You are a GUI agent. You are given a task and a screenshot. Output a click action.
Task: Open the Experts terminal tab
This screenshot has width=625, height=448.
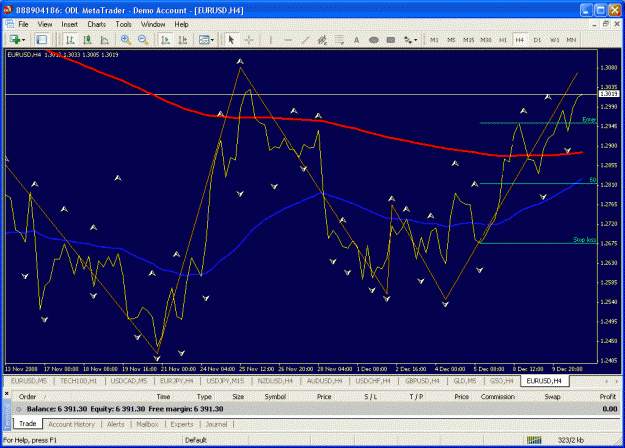[x=182, y=424]
